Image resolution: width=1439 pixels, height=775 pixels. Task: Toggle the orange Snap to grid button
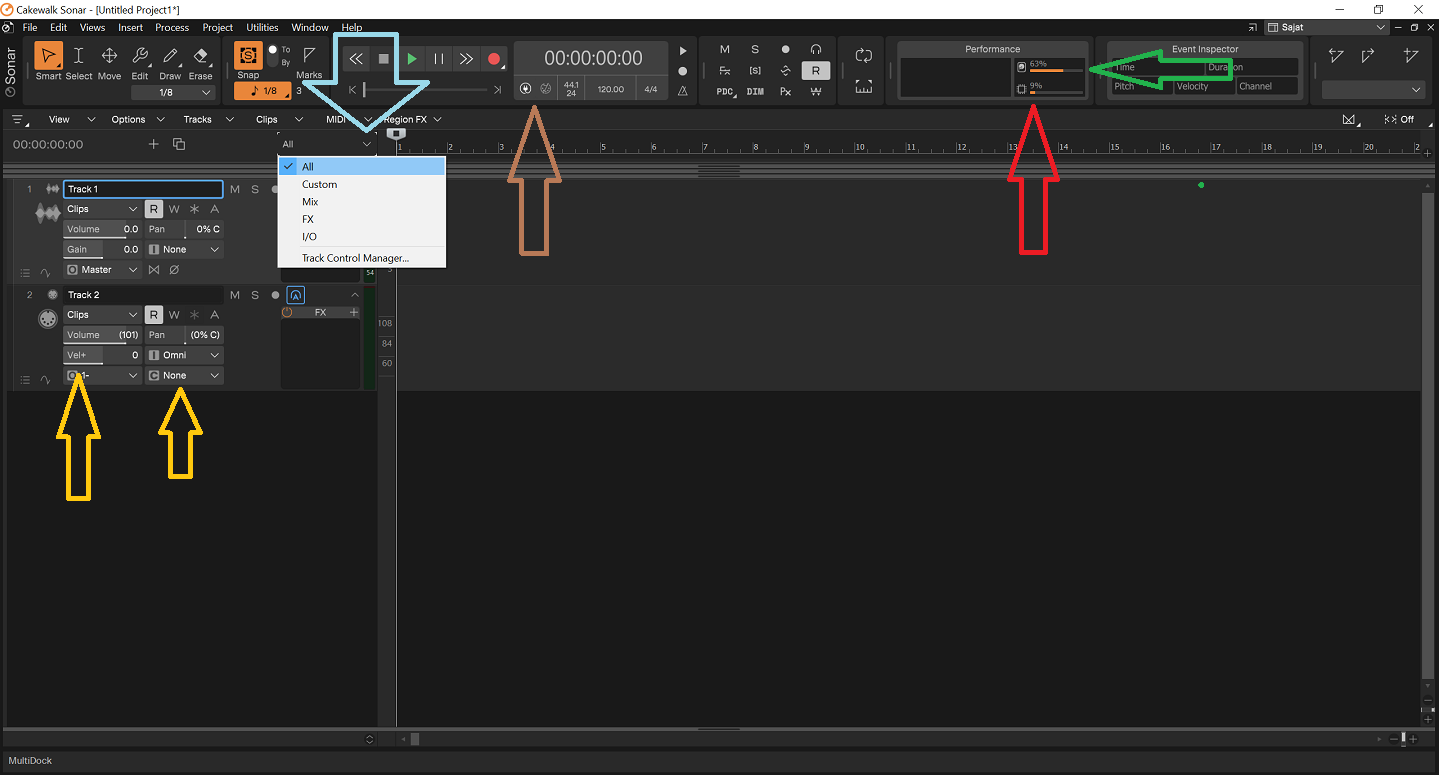pos(248,56)
